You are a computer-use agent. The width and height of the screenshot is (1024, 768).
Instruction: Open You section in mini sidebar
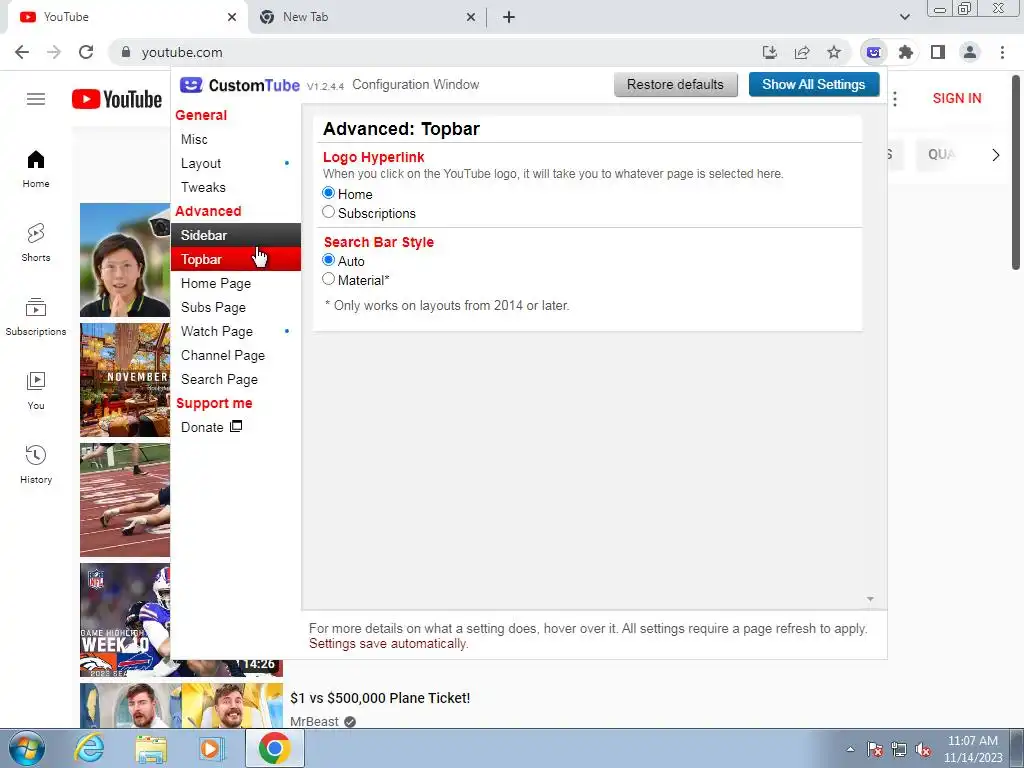pyautogui.click(x=36, y=391)
